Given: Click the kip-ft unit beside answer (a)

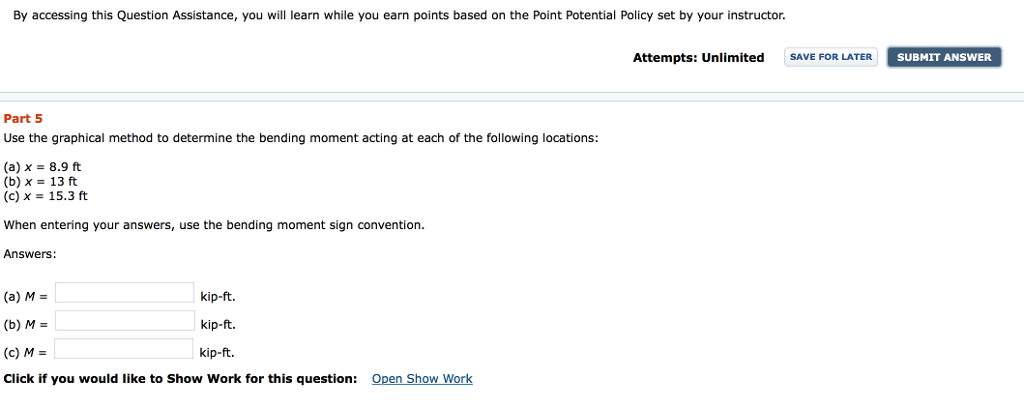Looking at the screenshot, I should pos(218,297).
